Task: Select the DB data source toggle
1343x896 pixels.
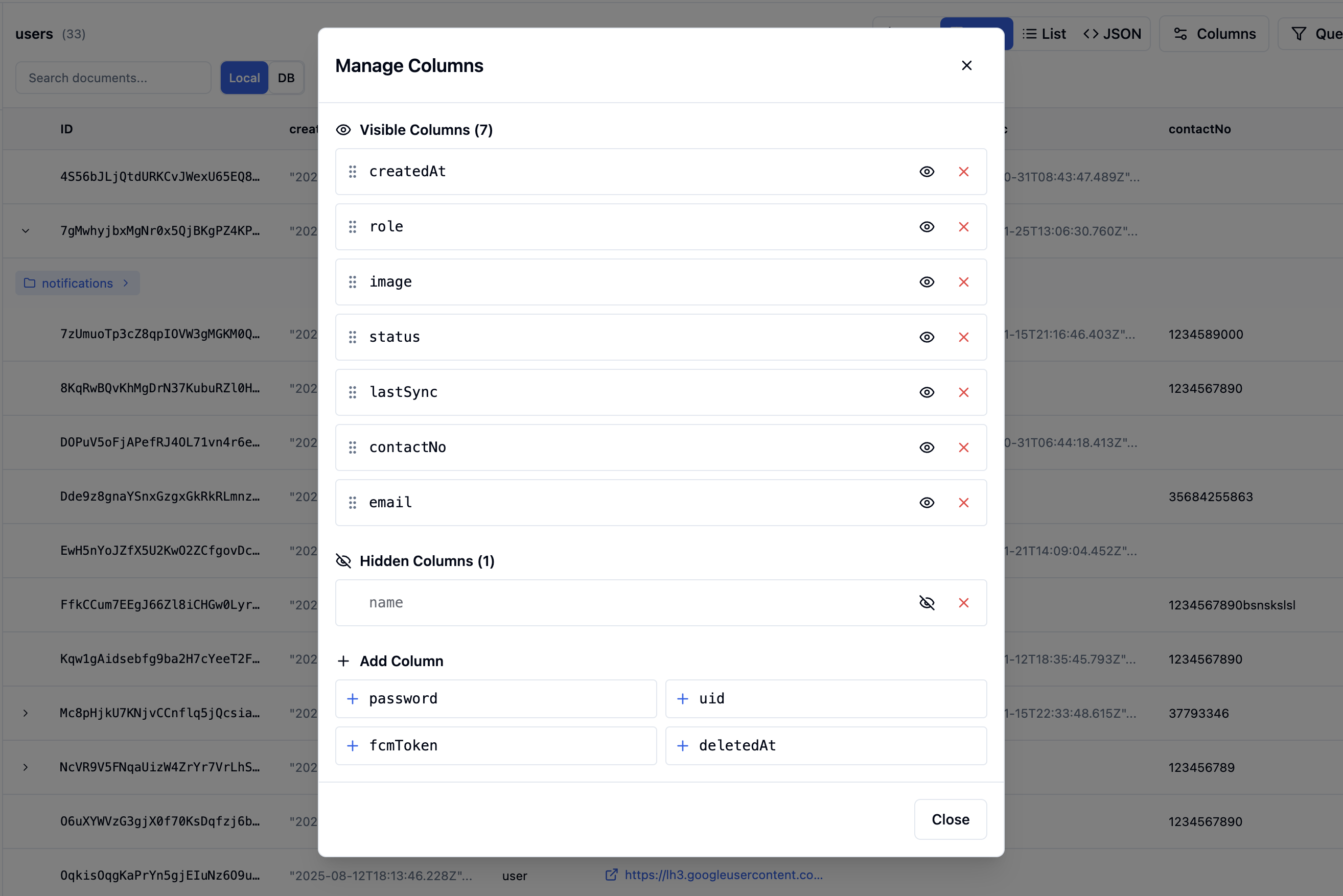Action: pyautogui.click(x=286, y=78)
